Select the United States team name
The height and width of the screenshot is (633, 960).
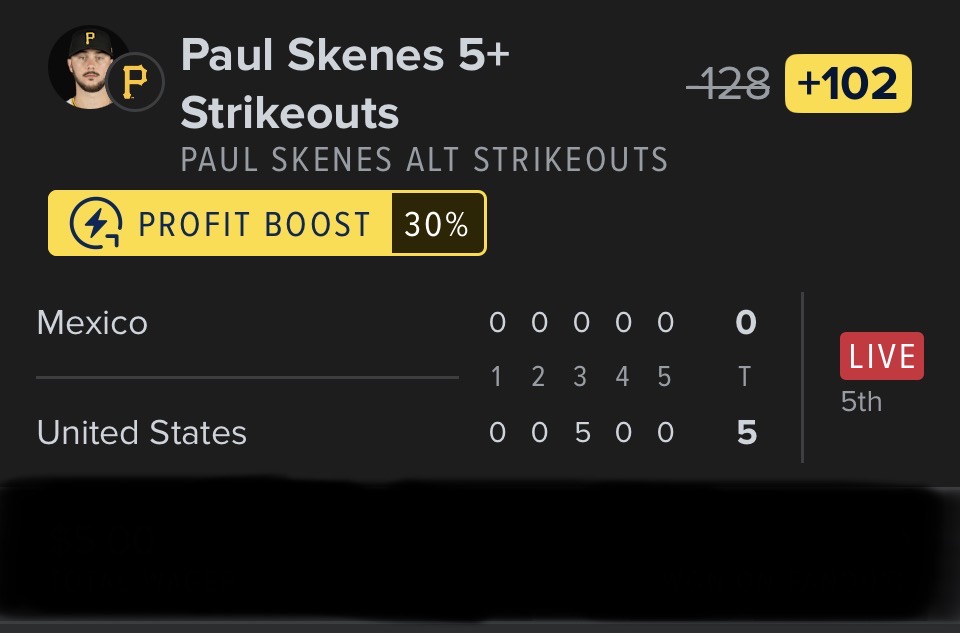click(x=141, y=433)
